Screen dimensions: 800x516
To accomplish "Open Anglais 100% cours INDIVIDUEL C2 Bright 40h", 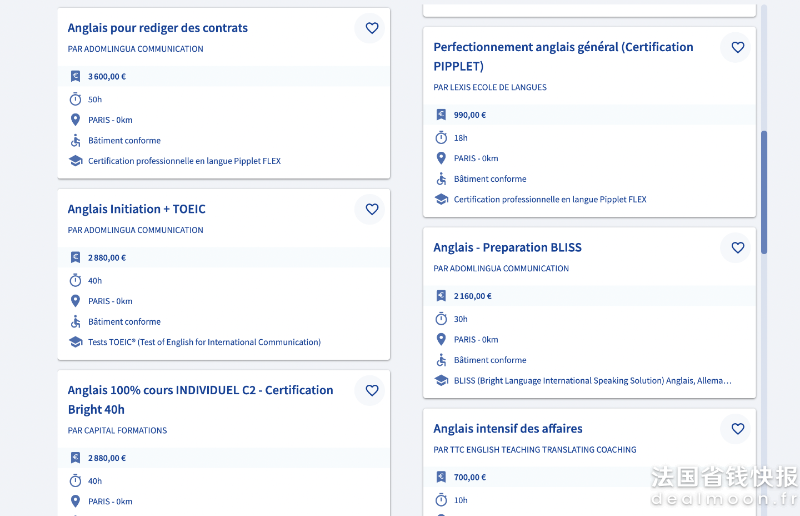I will pos(201,400).
